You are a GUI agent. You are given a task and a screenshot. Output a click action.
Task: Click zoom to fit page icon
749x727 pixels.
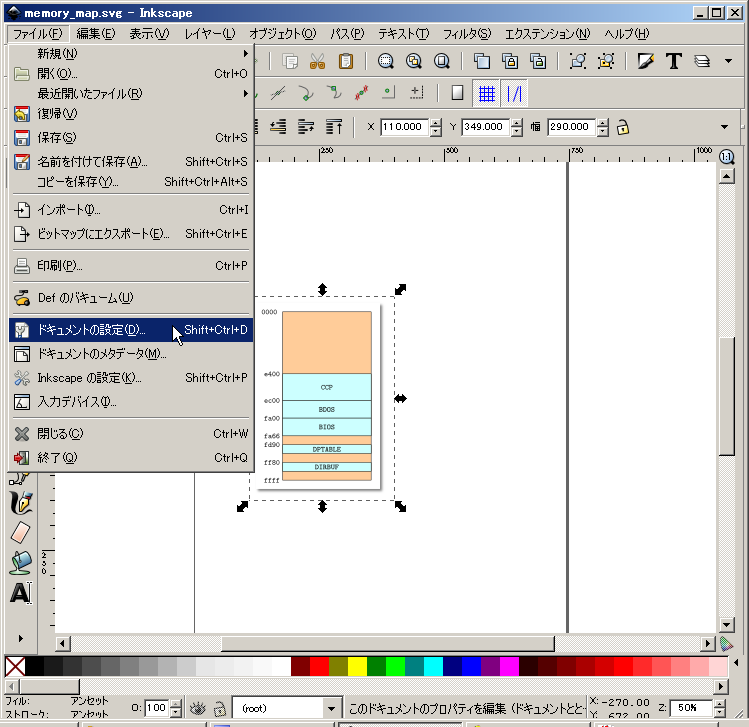442,61
